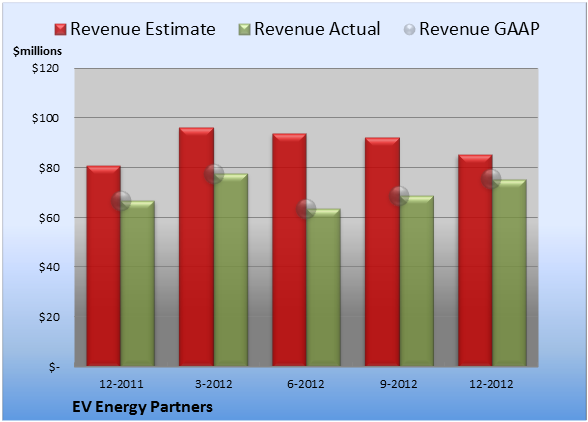Click the GAAP sphere marker for 9-2012

399,196
